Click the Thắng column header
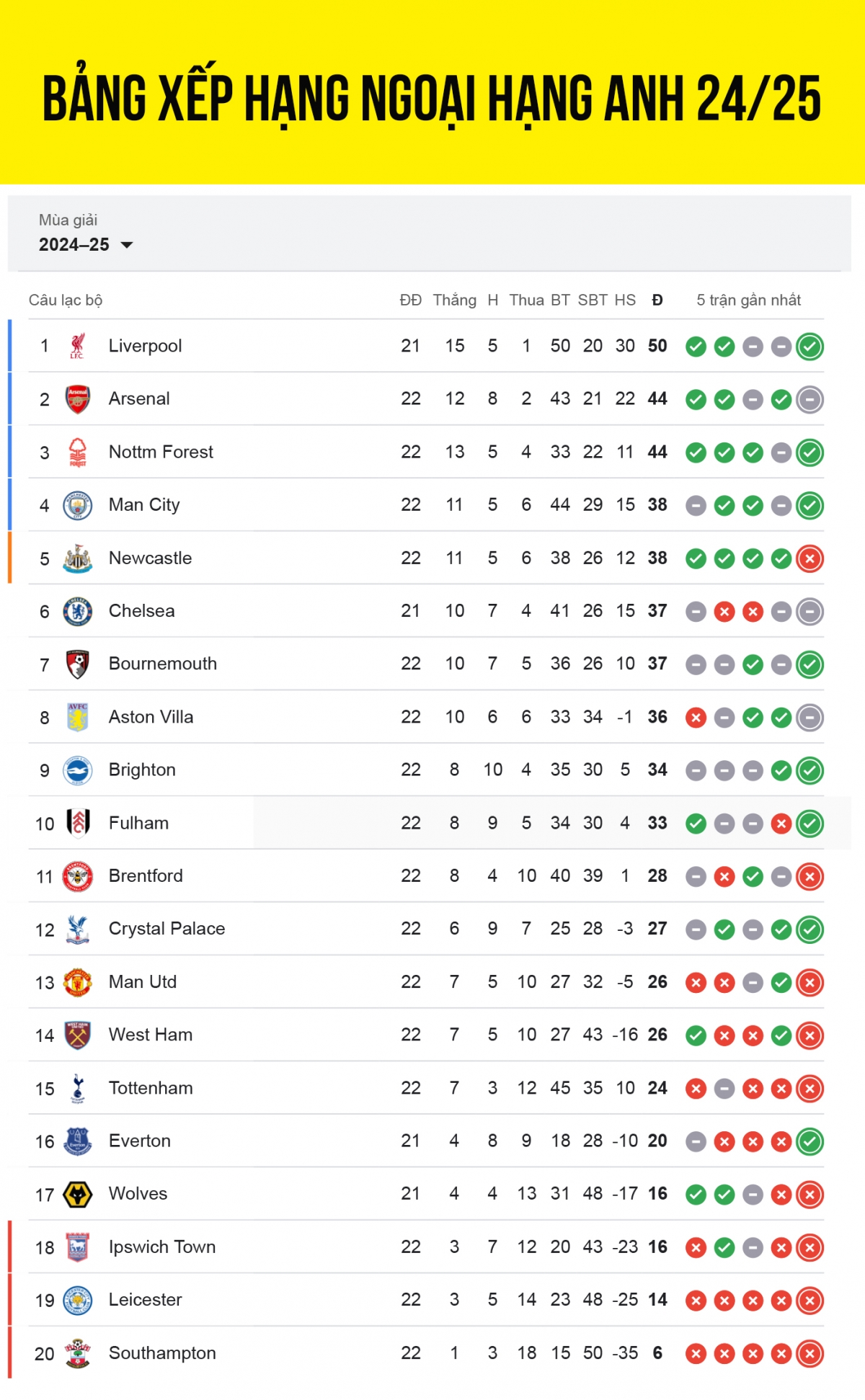The width and height of the screenshot is (865, 1400). [x=454, y=300]
